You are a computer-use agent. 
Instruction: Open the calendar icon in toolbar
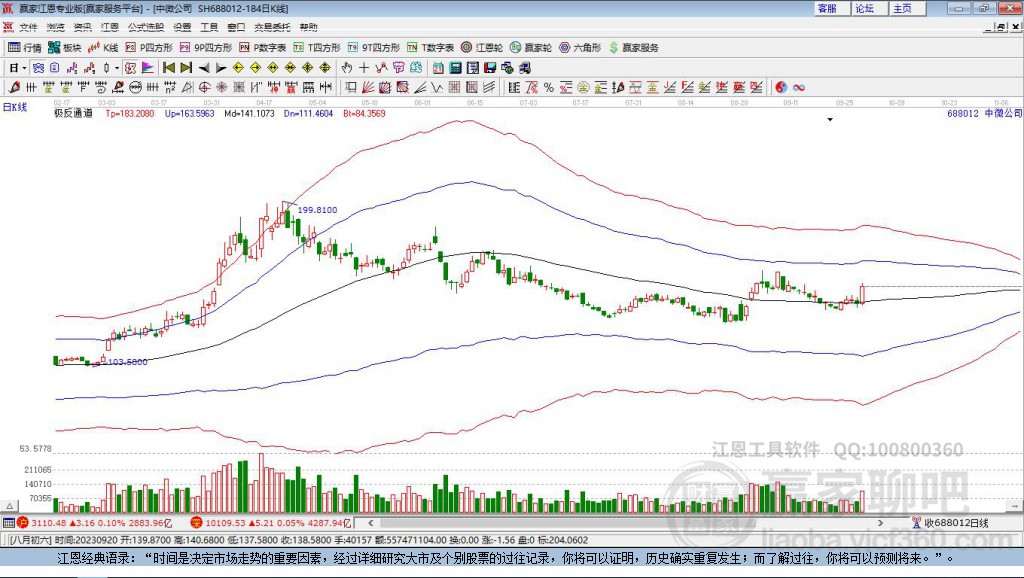(x=438, y=68)
